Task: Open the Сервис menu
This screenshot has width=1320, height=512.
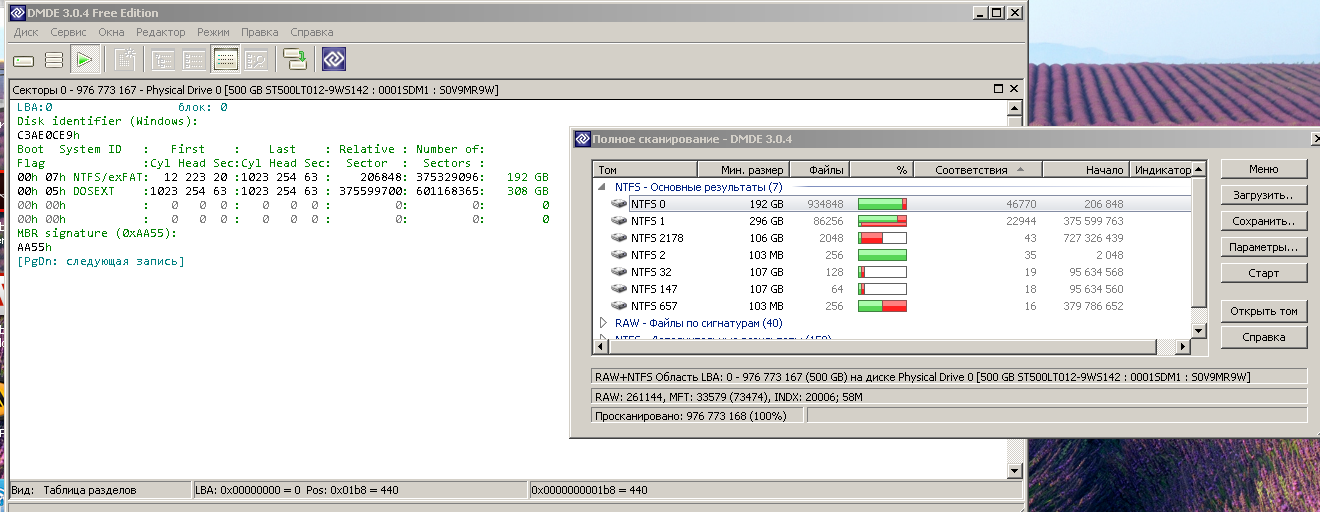Action: point(68,32)
